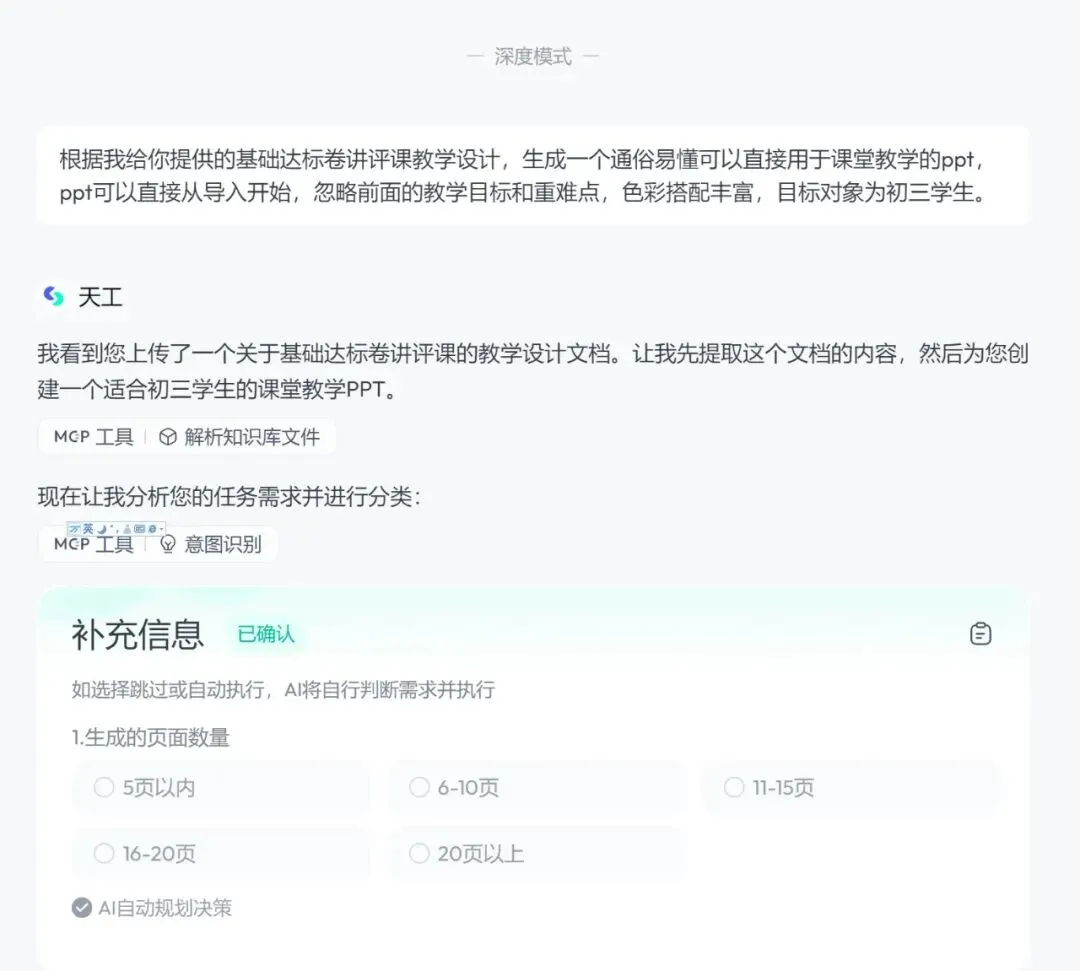
Task: Click the MCP工具 解析知识库文件 chip
Action: pyautogui.click(x=188, y=436)
